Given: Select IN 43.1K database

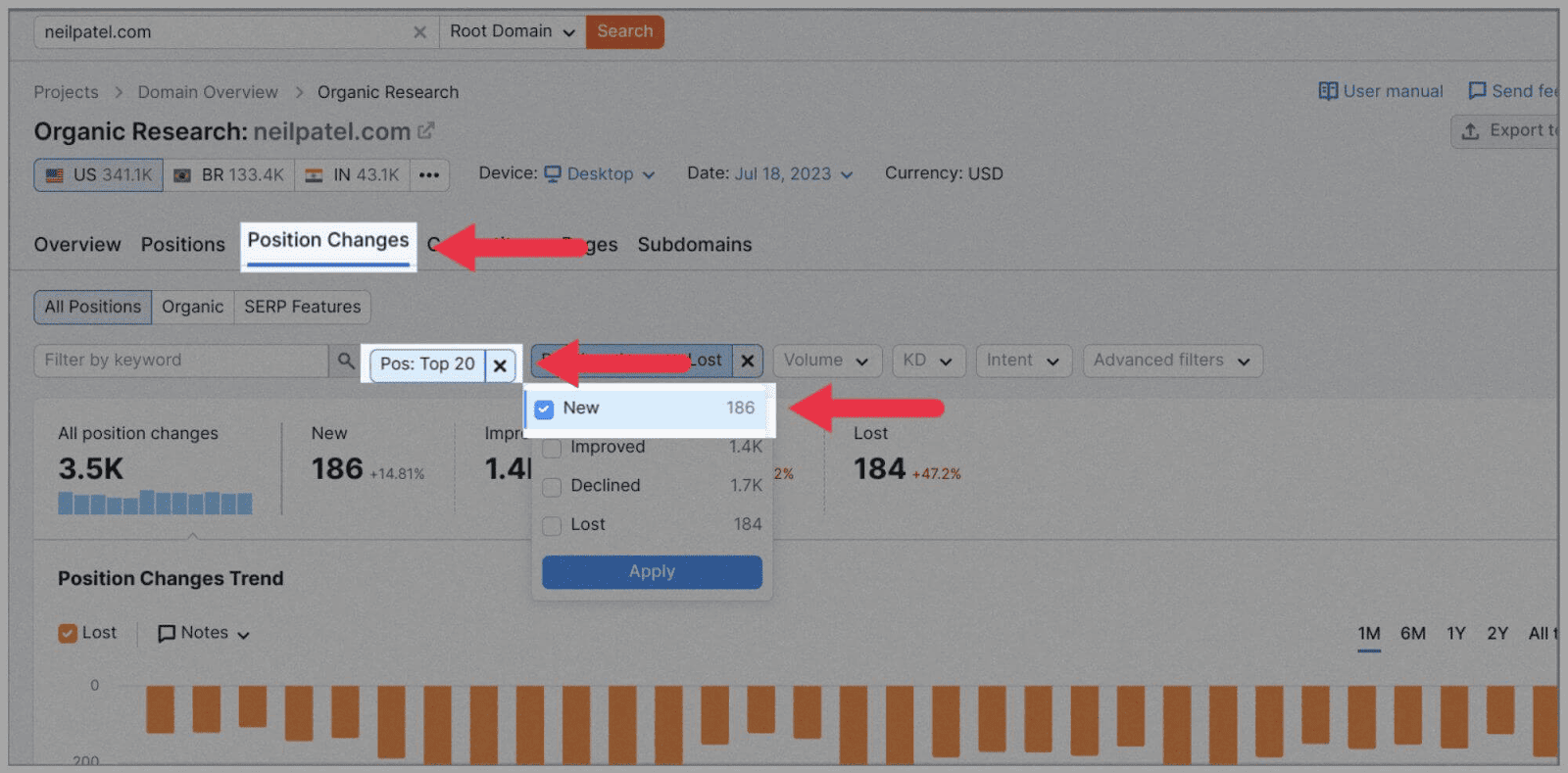Looking at the screenshot, I should [x=352, y=175].
